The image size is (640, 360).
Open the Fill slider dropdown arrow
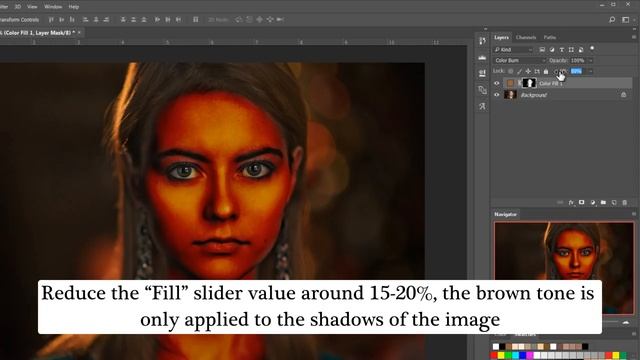[590, 71]
